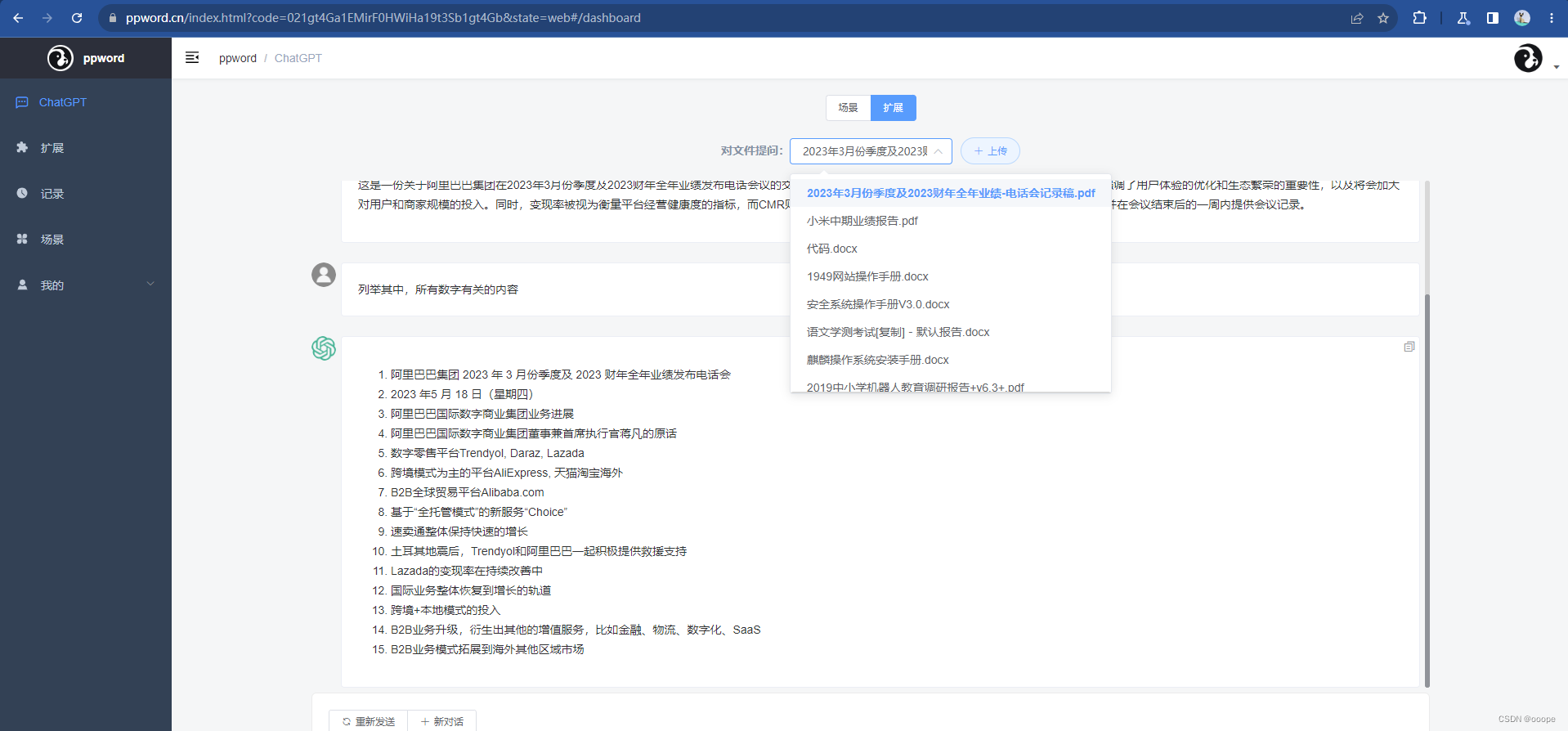This screenshot has width=1568, height=731.
Task: Open the browser extensions puzzle icon
Action: [x=1420, y=18]
